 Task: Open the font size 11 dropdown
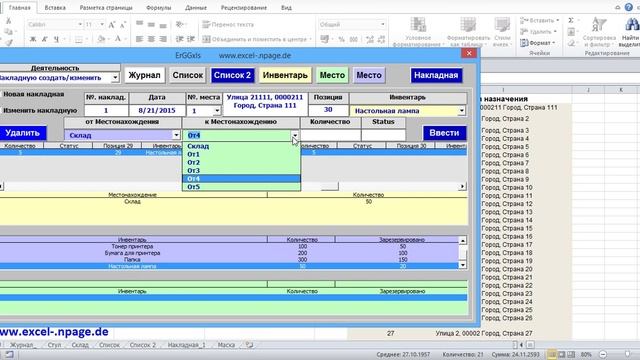point(102,24)
